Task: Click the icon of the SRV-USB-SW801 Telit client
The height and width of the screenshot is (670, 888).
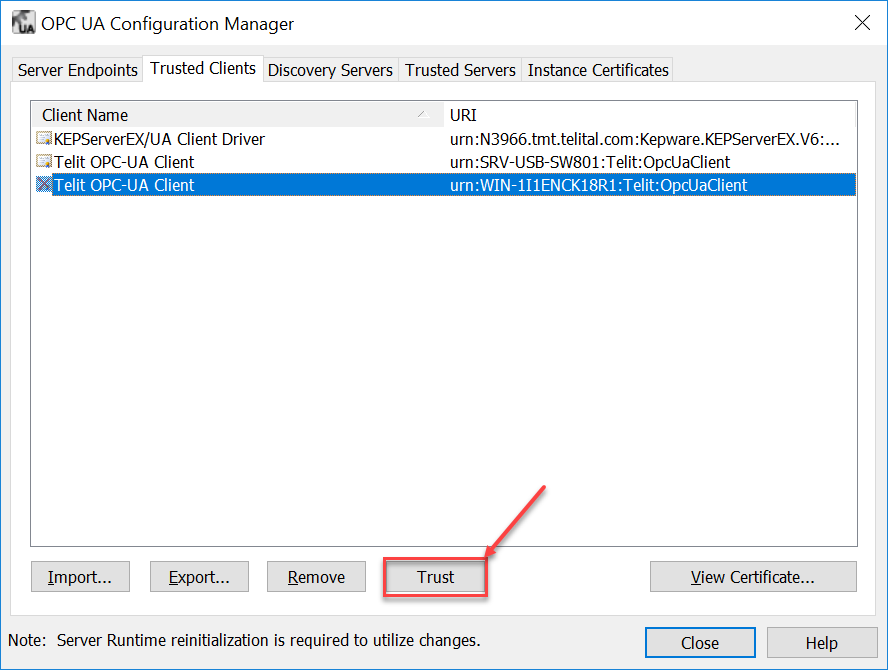Action: pos(44,162)
